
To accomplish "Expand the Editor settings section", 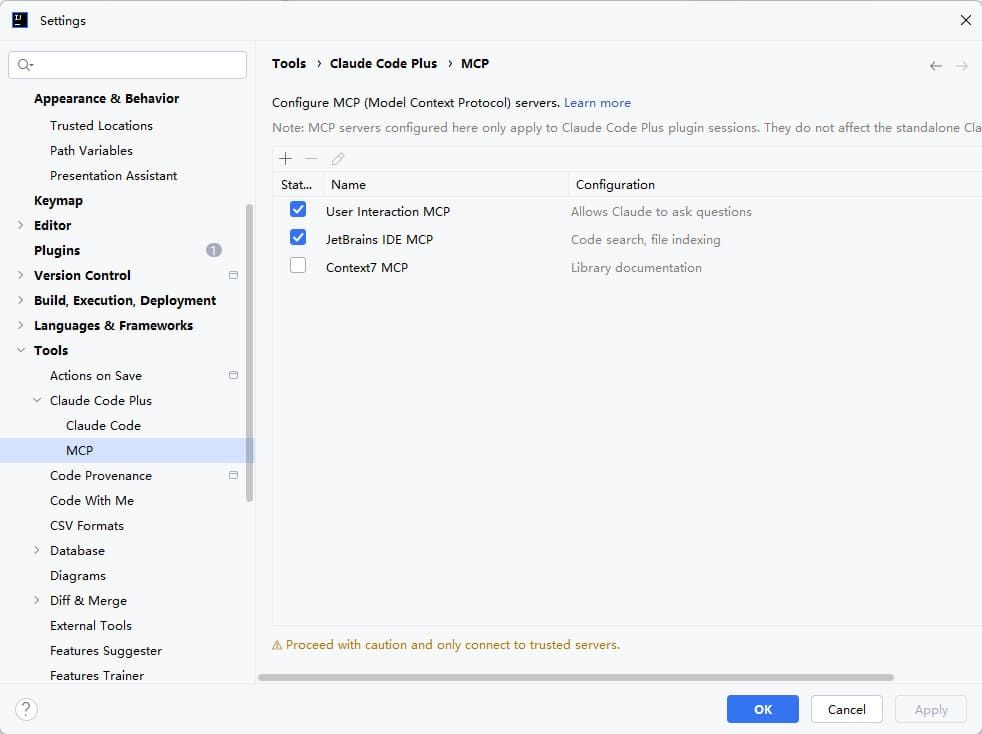I will [21, 225].
